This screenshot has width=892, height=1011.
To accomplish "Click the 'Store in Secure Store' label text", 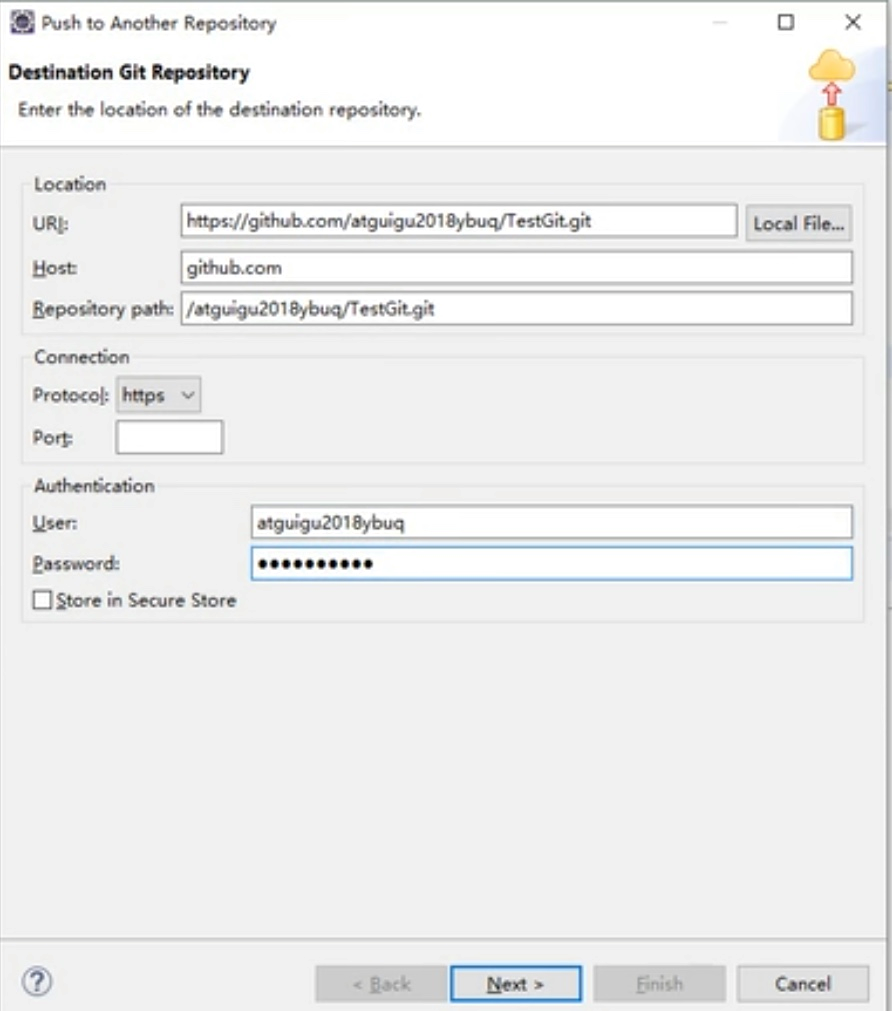I will point(146,600).
